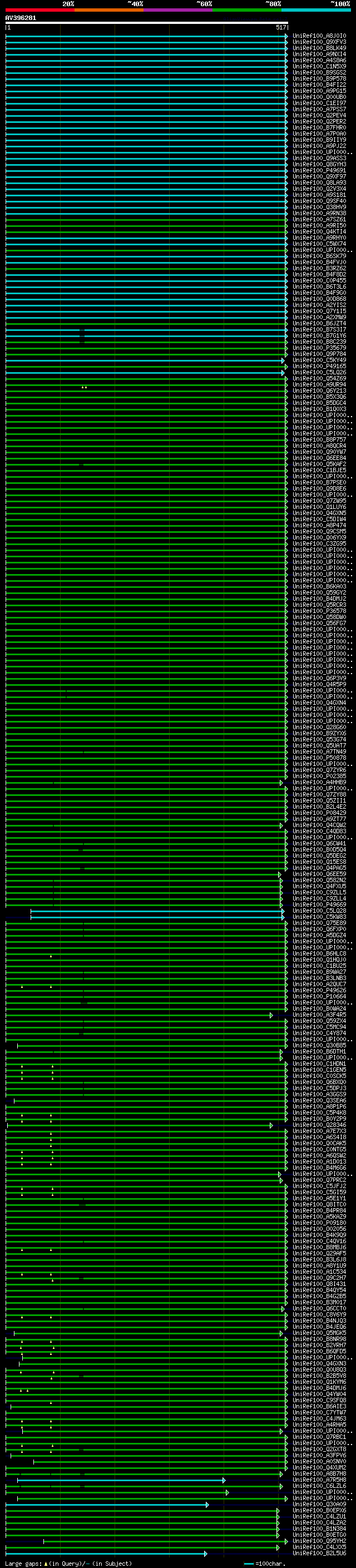Image resolution: width=356 pixels, height=1568 pixels.
Task: Select the white AV396281 query bar
Action: [x=147, y=22]
